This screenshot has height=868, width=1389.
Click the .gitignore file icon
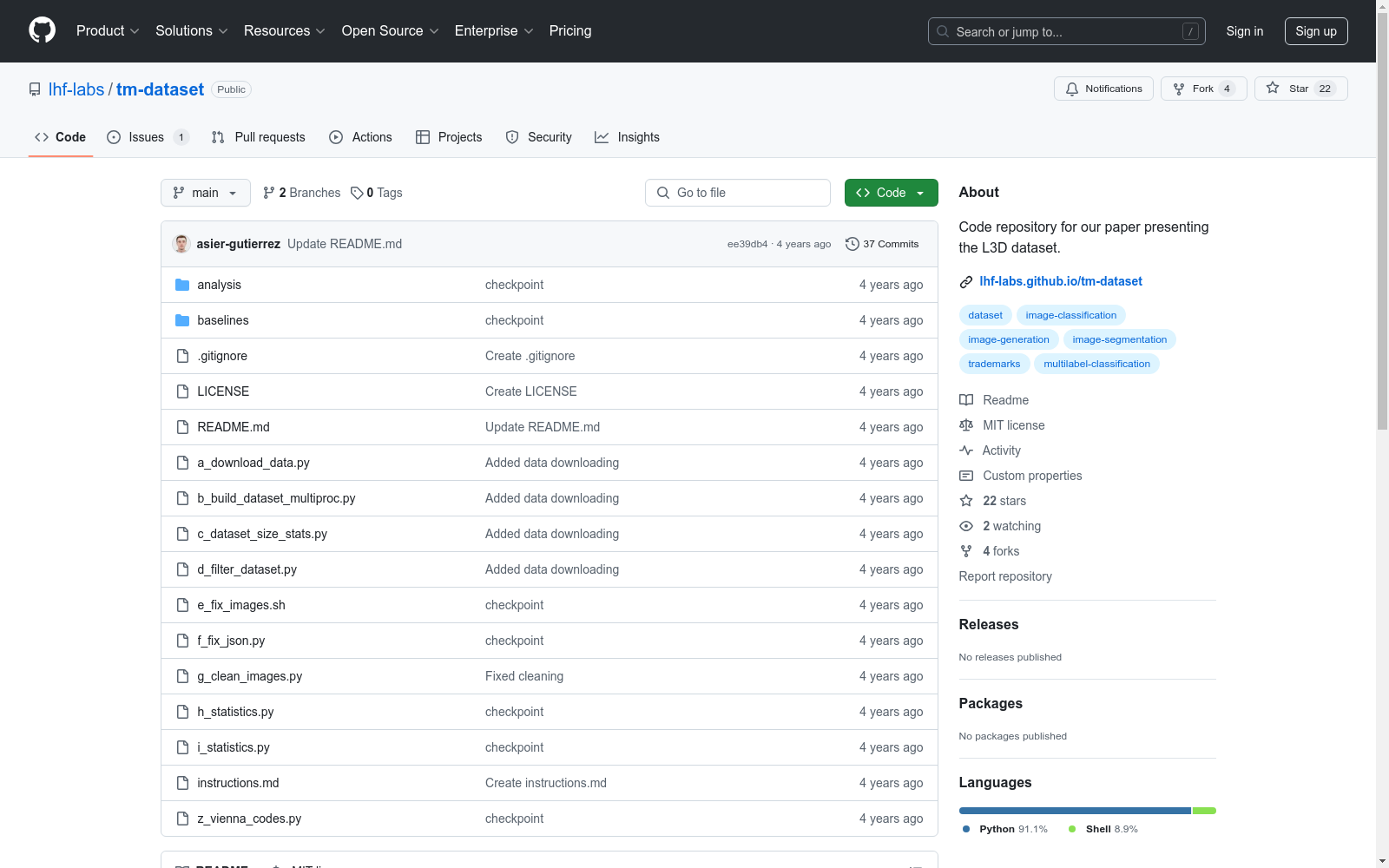point(182,356)
